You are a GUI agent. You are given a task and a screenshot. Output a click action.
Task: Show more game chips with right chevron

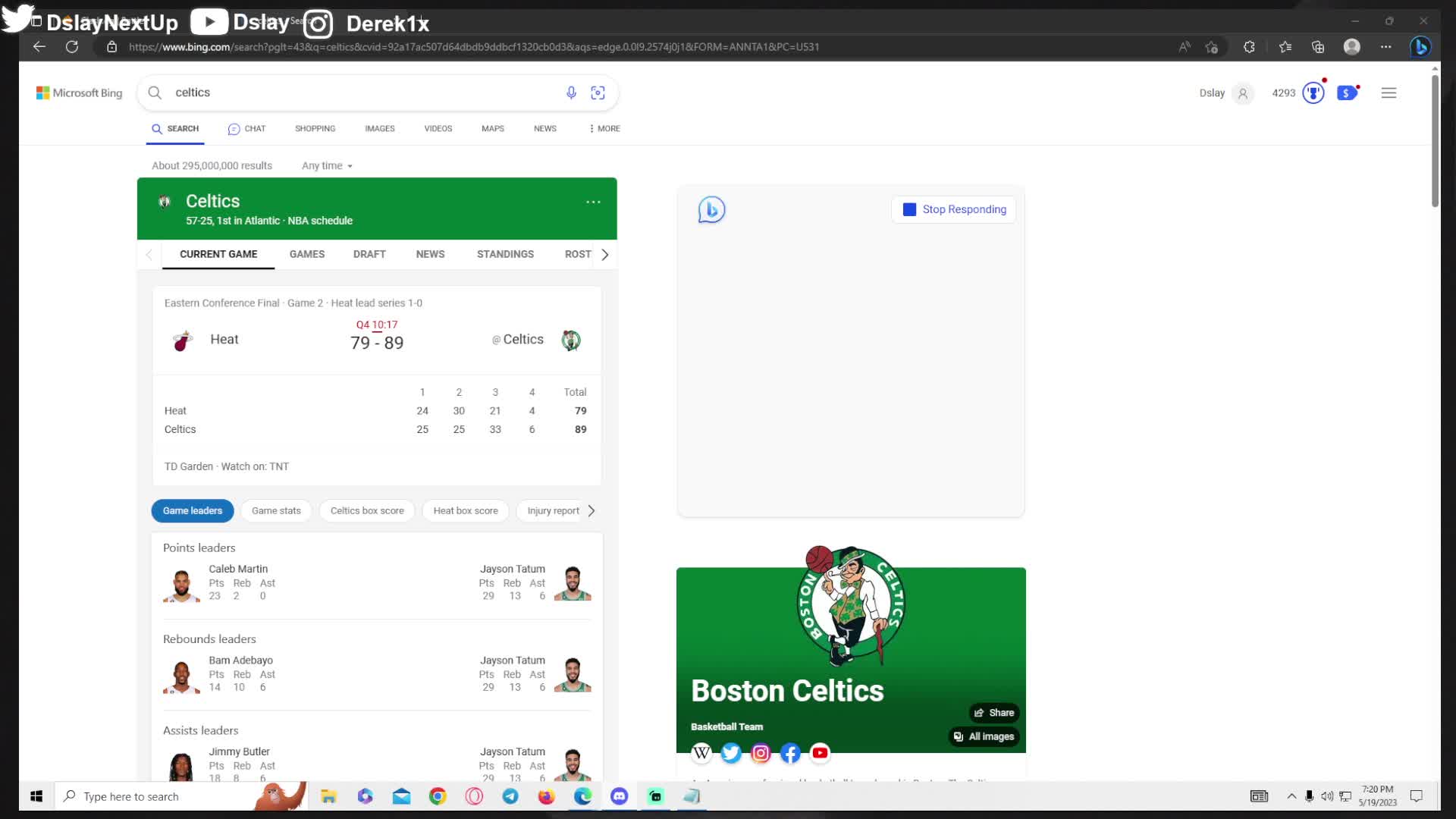click(x=591, y=511)
